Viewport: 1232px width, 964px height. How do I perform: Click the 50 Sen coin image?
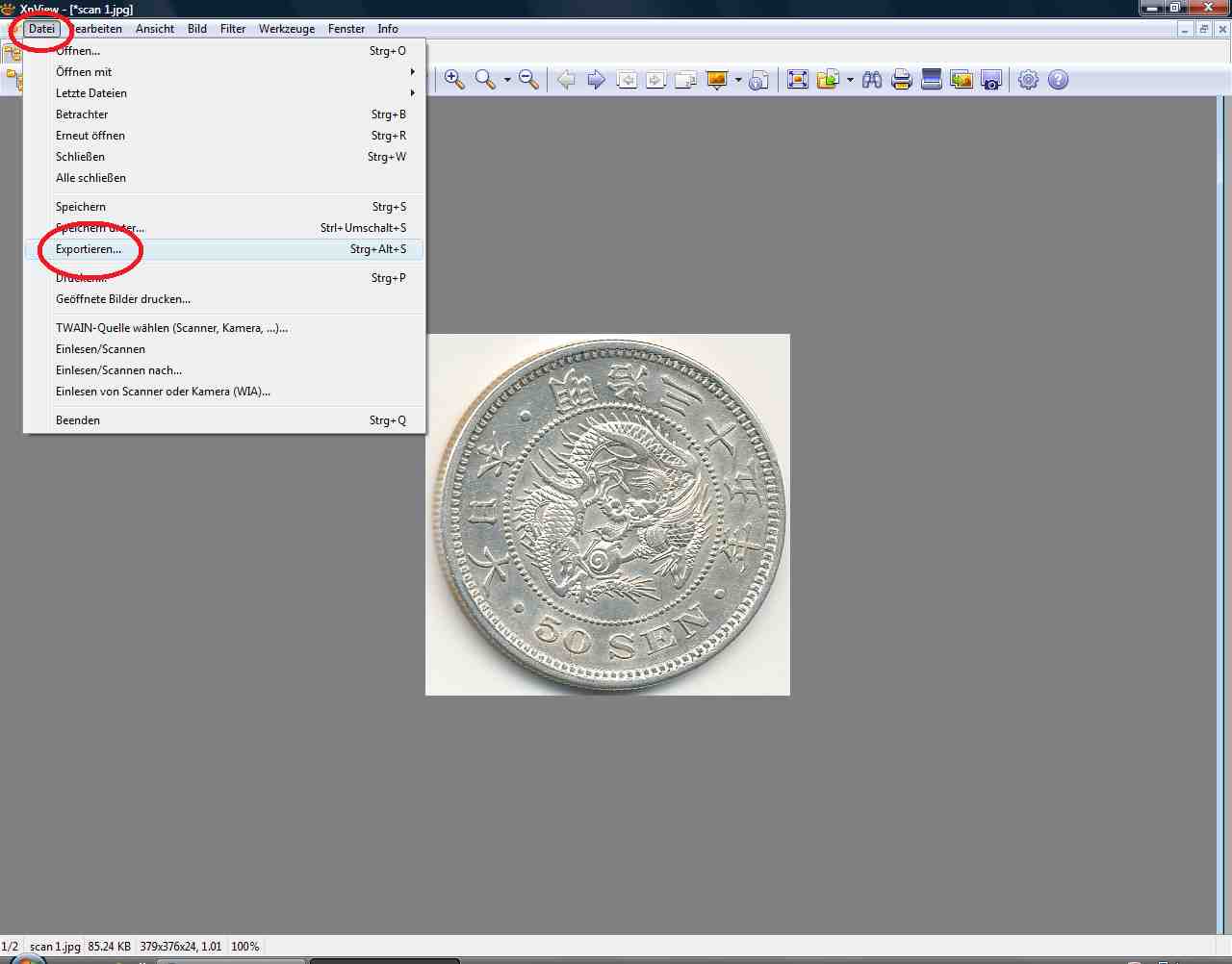[608, 515]
